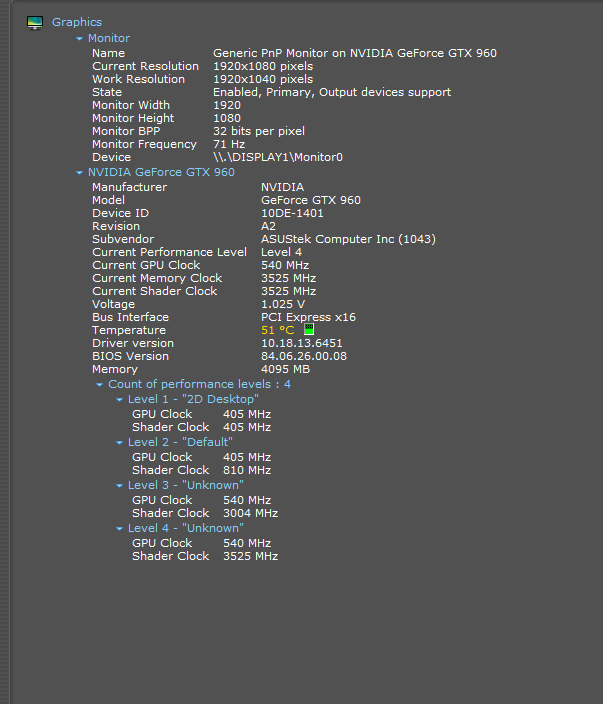Collapse Level 1 "2D Desktop" arrow

point(119,400)
